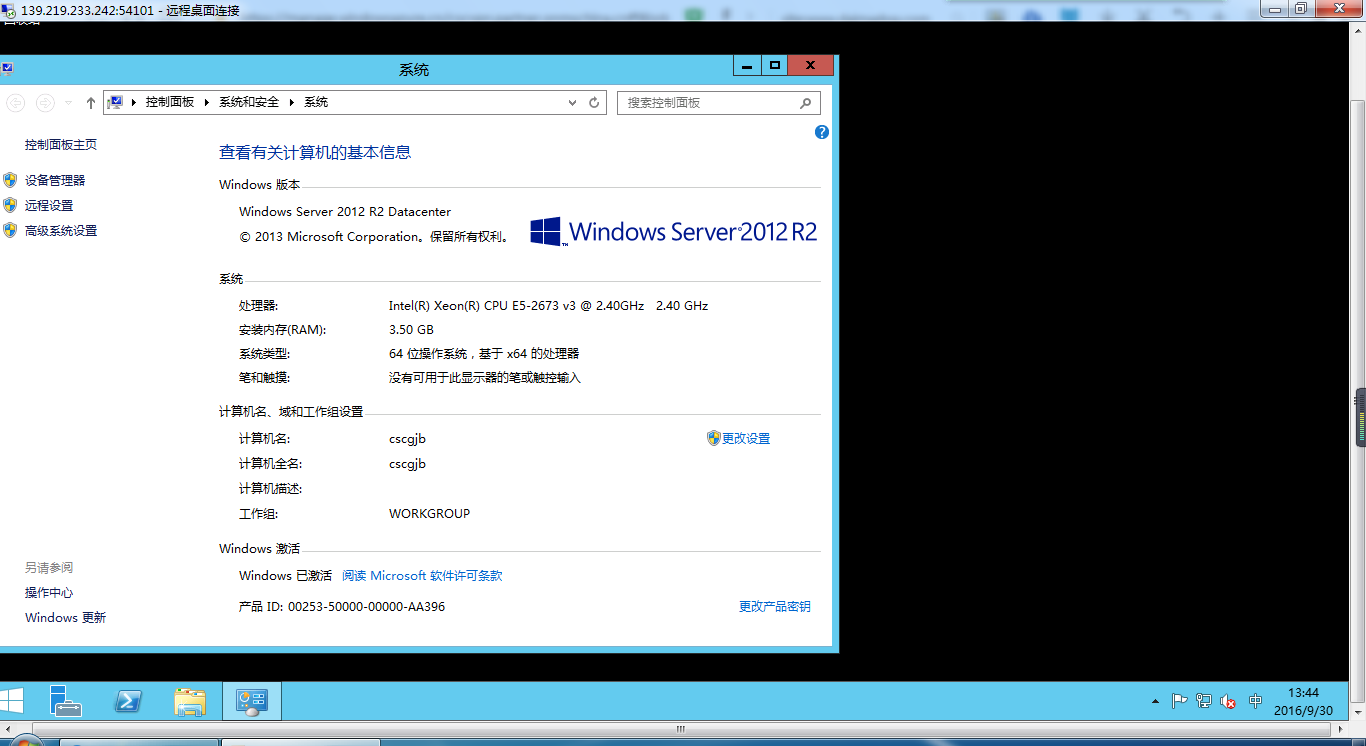Expand the arrow before 控制面板 breadcrumb
Screen dimensions: 1366x746
[x=134, y=102]
